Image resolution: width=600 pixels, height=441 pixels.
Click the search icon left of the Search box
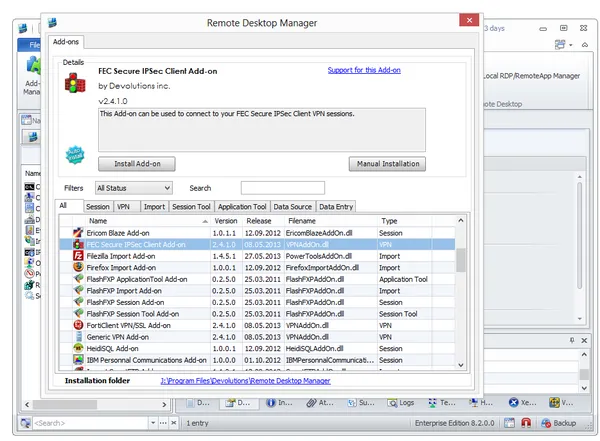(25, 423)
